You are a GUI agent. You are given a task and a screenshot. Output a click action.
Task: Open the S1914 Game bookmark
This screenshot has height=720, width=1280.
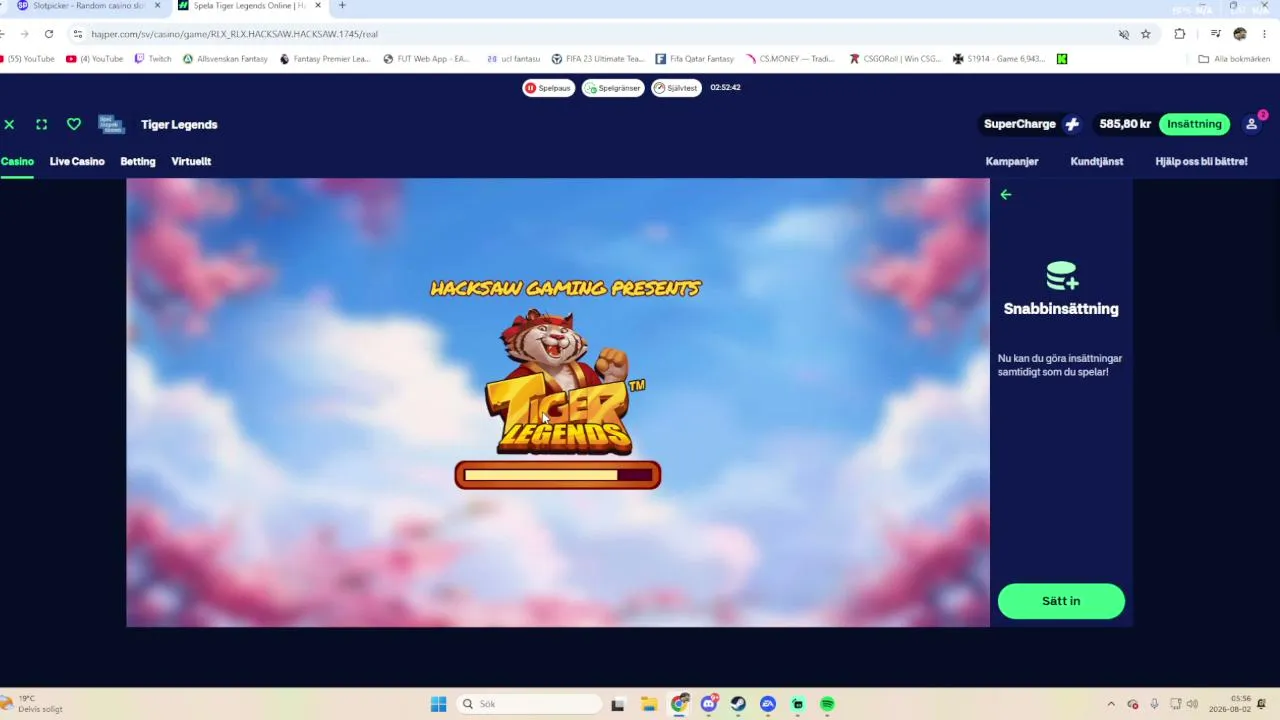point(999,59)
